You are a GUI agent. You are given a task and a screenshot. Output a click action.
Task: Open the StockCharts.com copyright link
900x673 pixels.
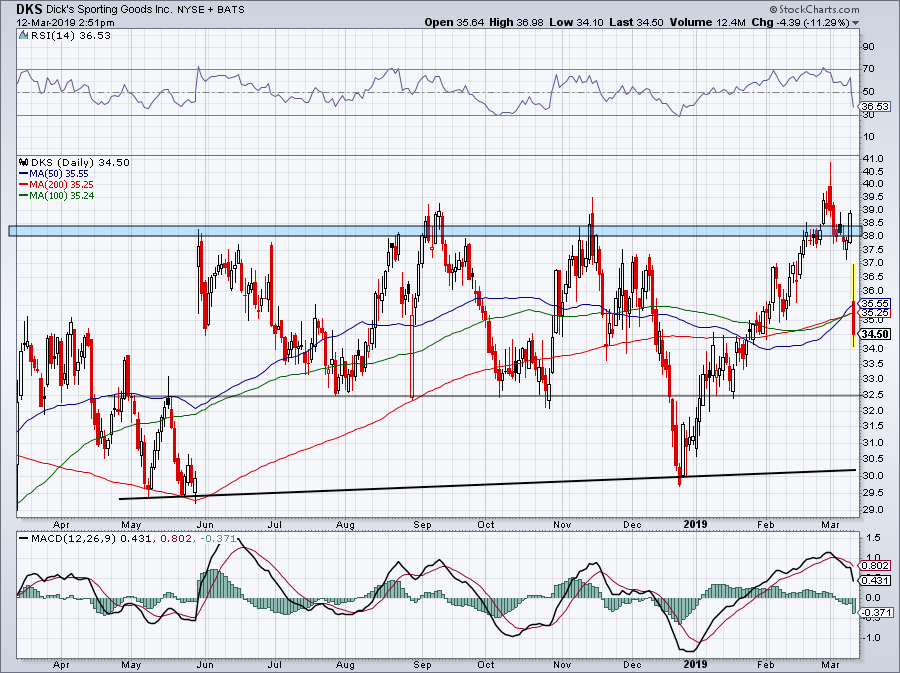[x=814, y=9]
